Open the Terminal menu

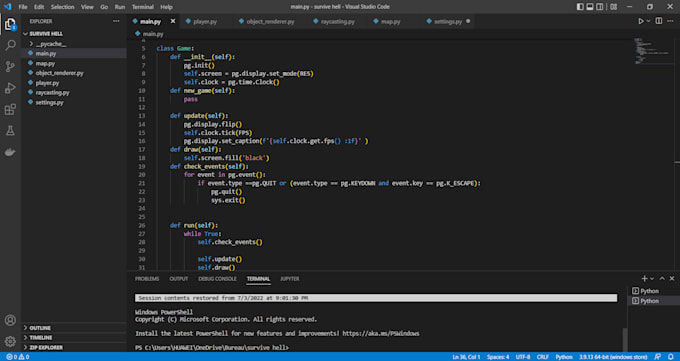[143, 7]
